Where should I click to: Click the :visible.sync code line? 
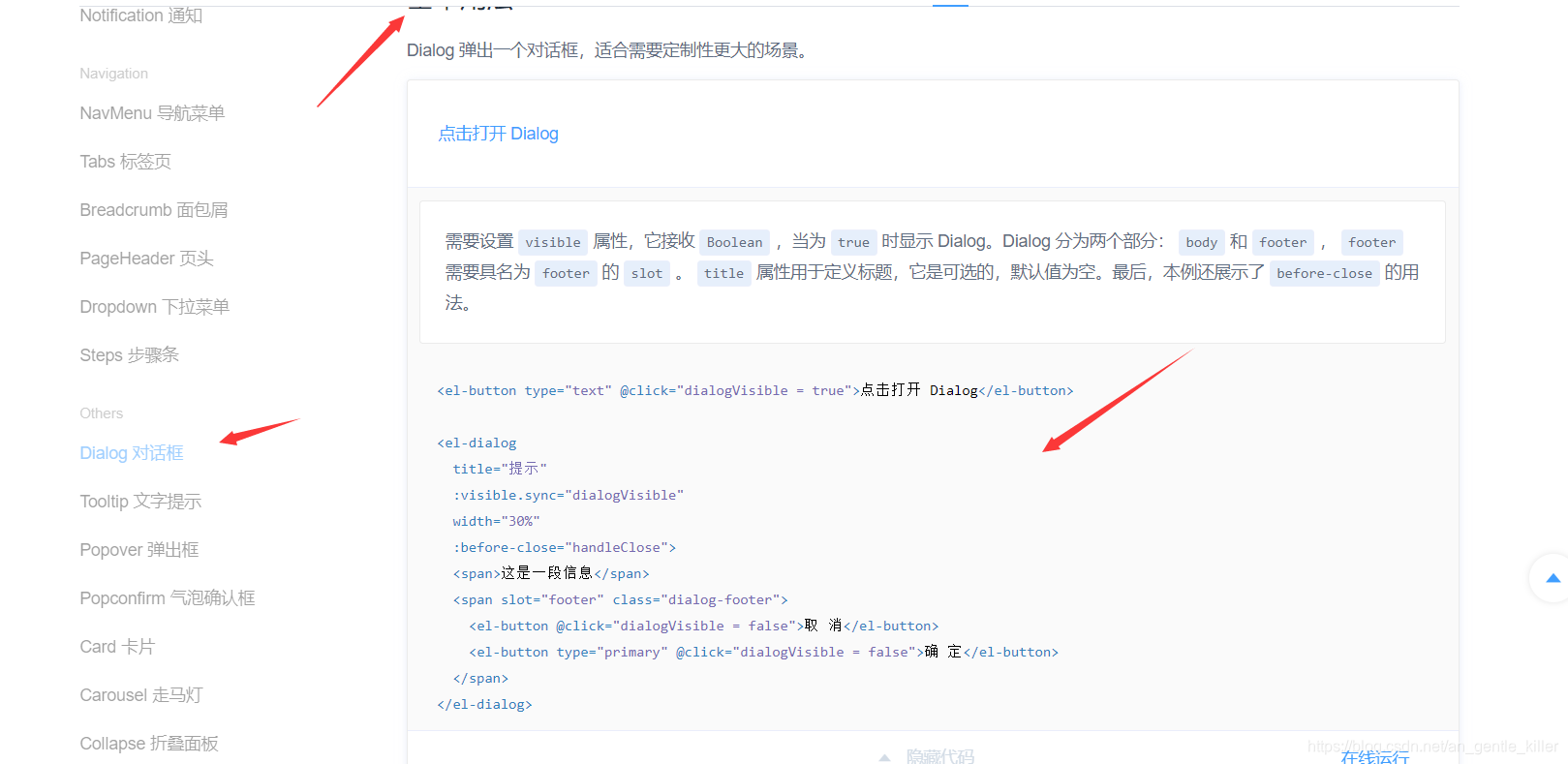569,495
